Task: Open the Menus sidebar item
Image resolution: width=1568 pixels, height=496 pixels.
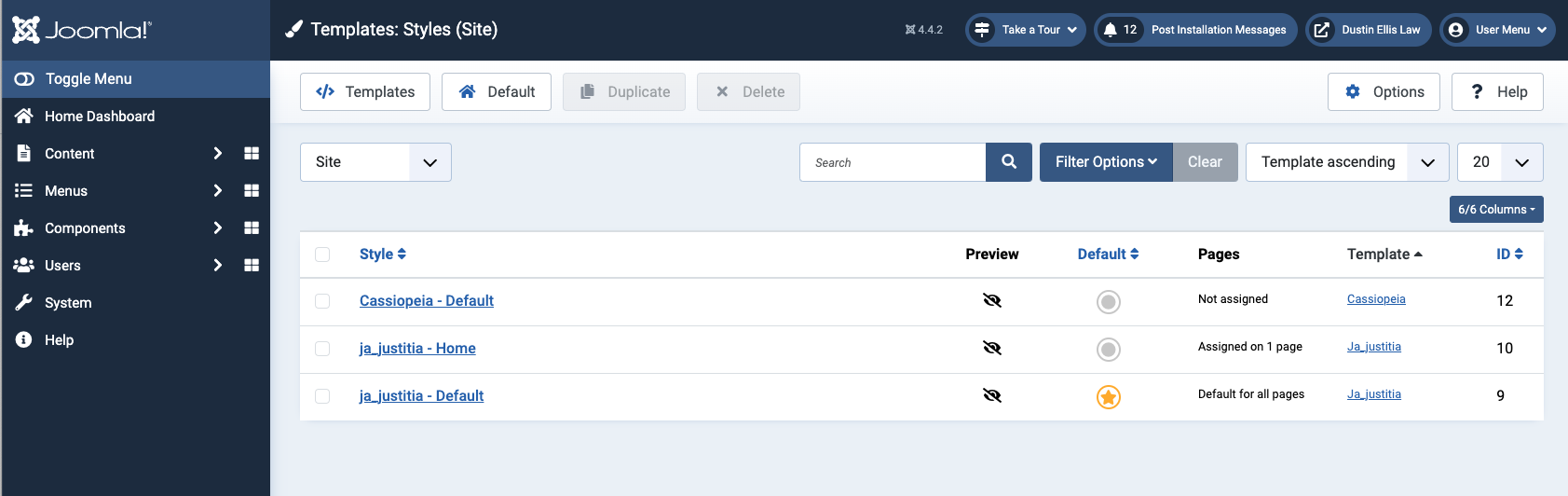Action: point(66,191)
